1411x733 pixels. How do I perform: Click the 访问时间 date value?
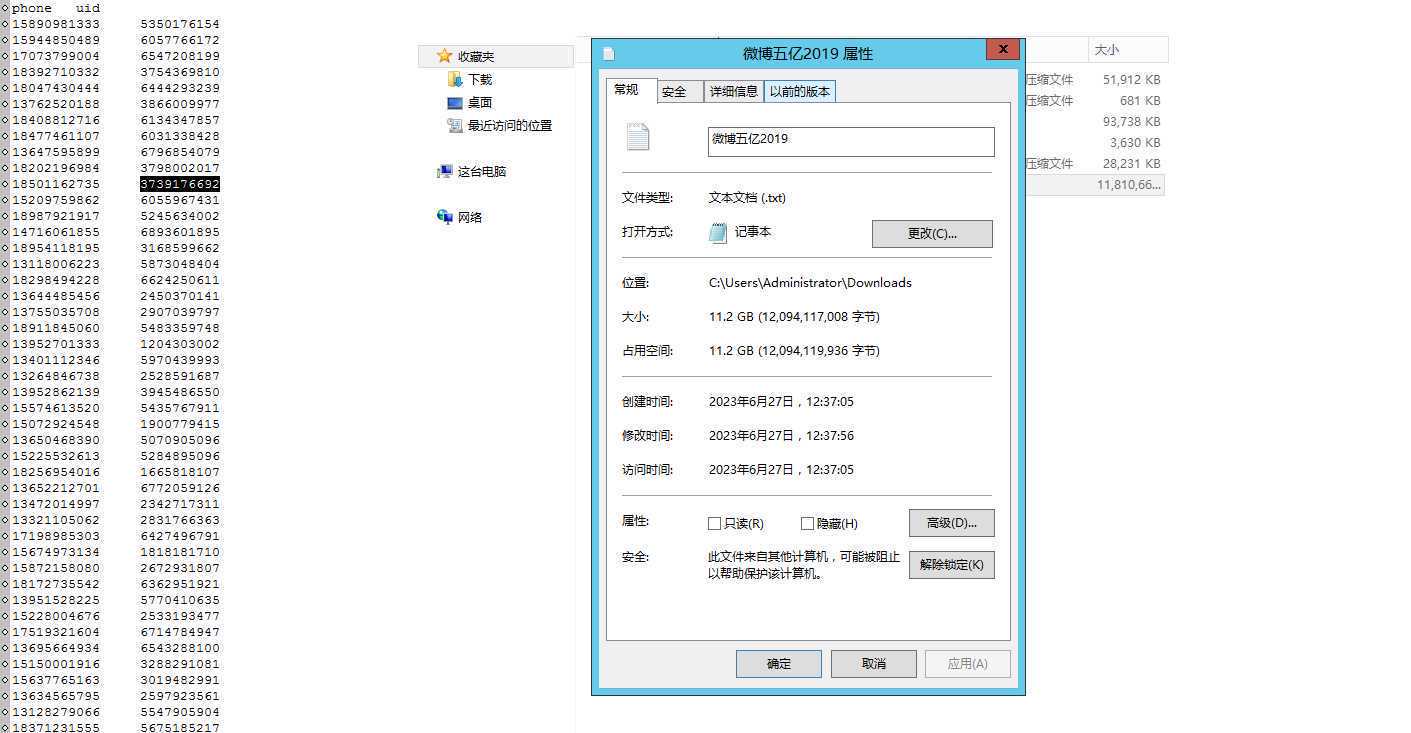[x=781, y=470]
